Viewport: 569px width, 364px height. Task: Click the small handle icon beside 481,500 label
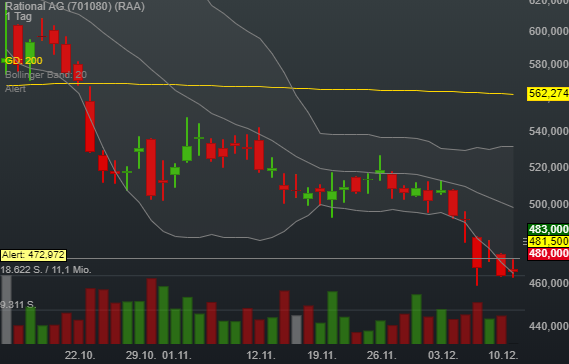tap(524, 241)
